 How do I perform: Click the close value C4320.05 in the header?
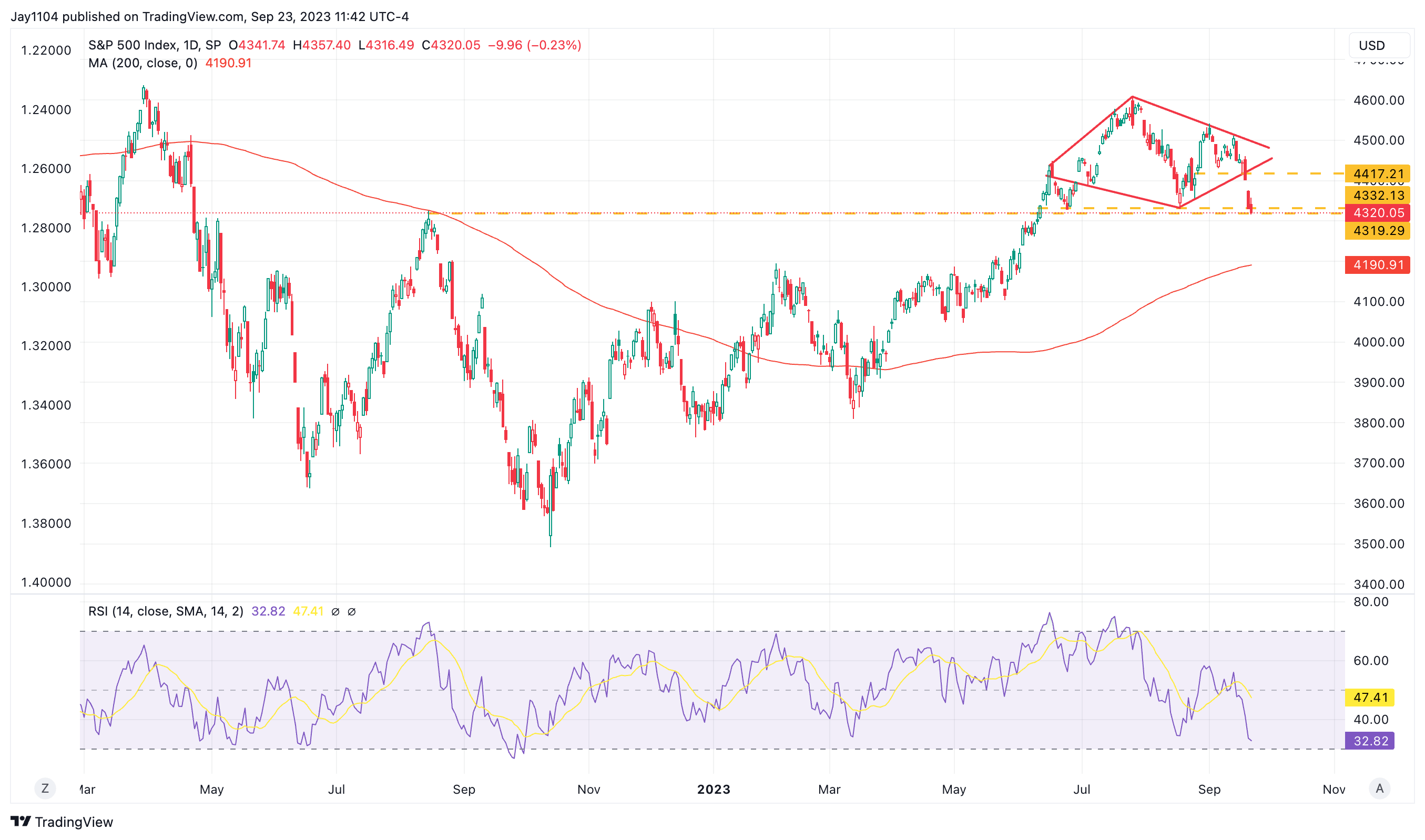point(451,45)
